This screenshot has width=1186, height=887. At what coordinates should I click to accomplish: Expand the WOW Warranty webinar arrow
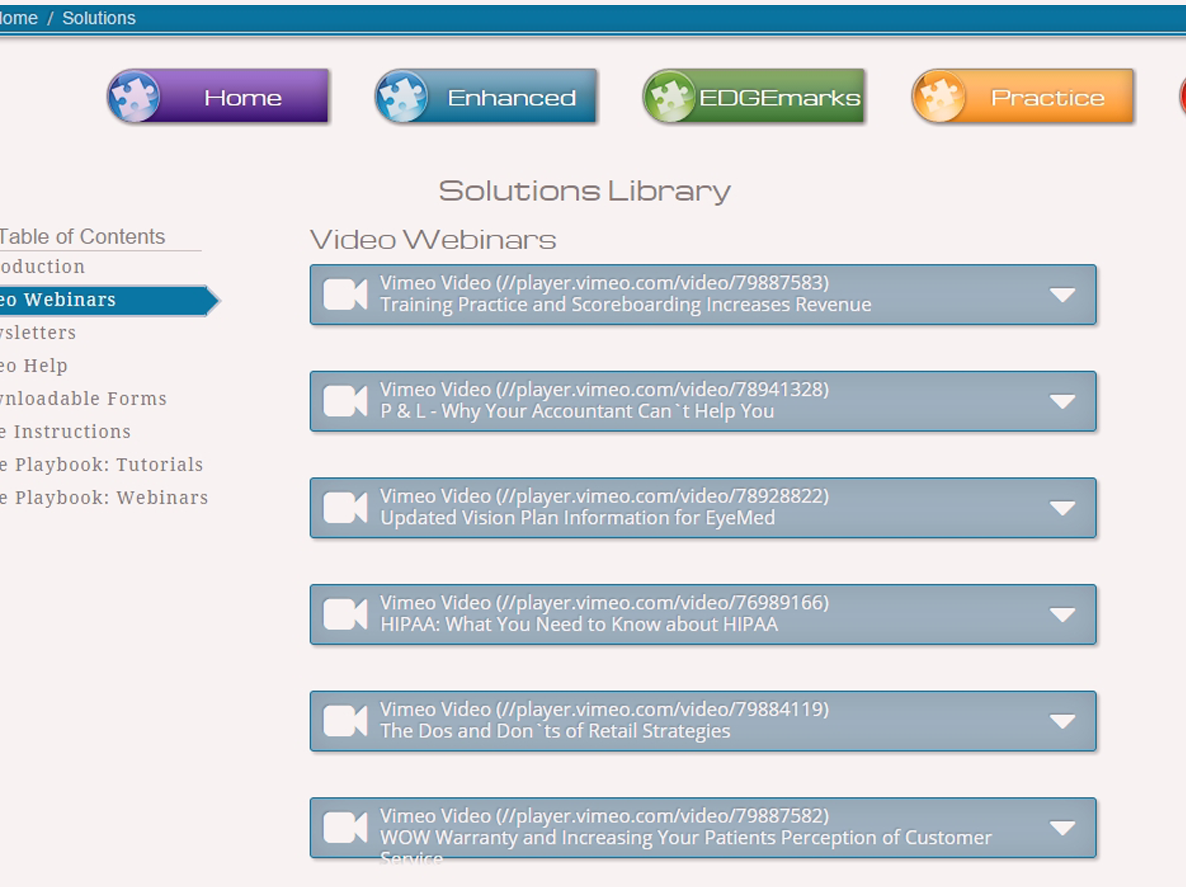1063,828
